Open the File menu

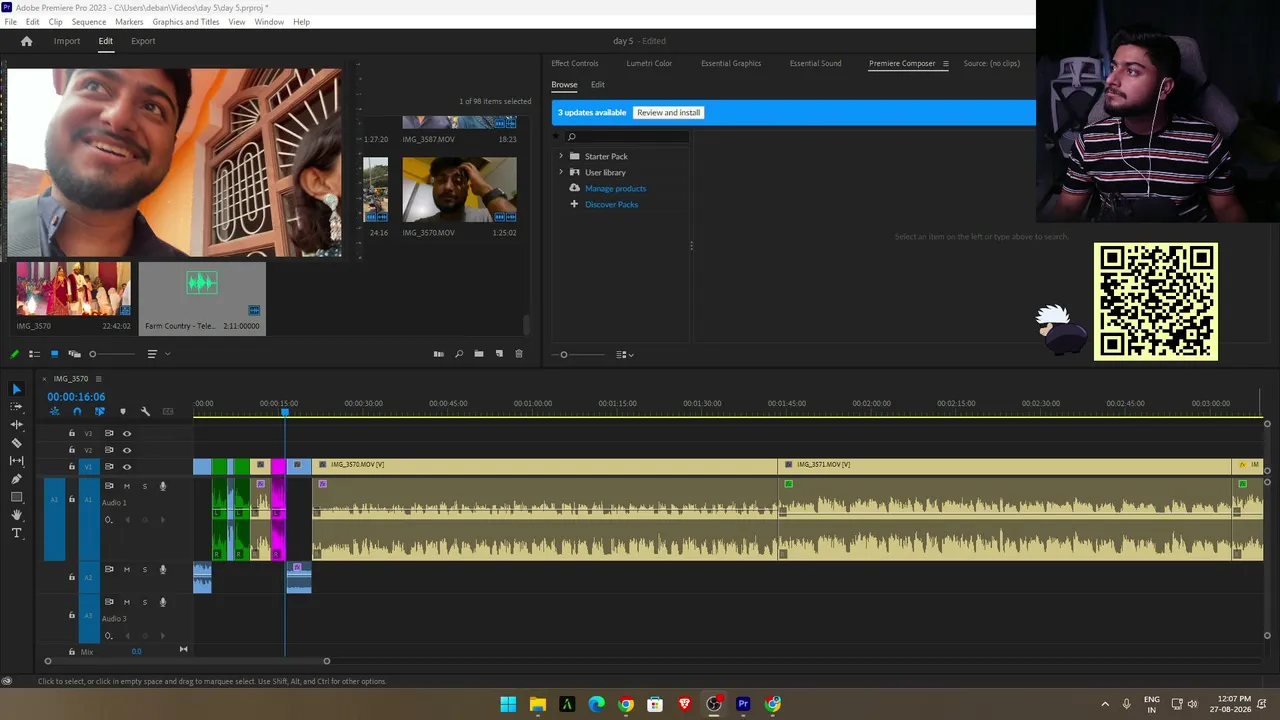(x=10, y=22)
